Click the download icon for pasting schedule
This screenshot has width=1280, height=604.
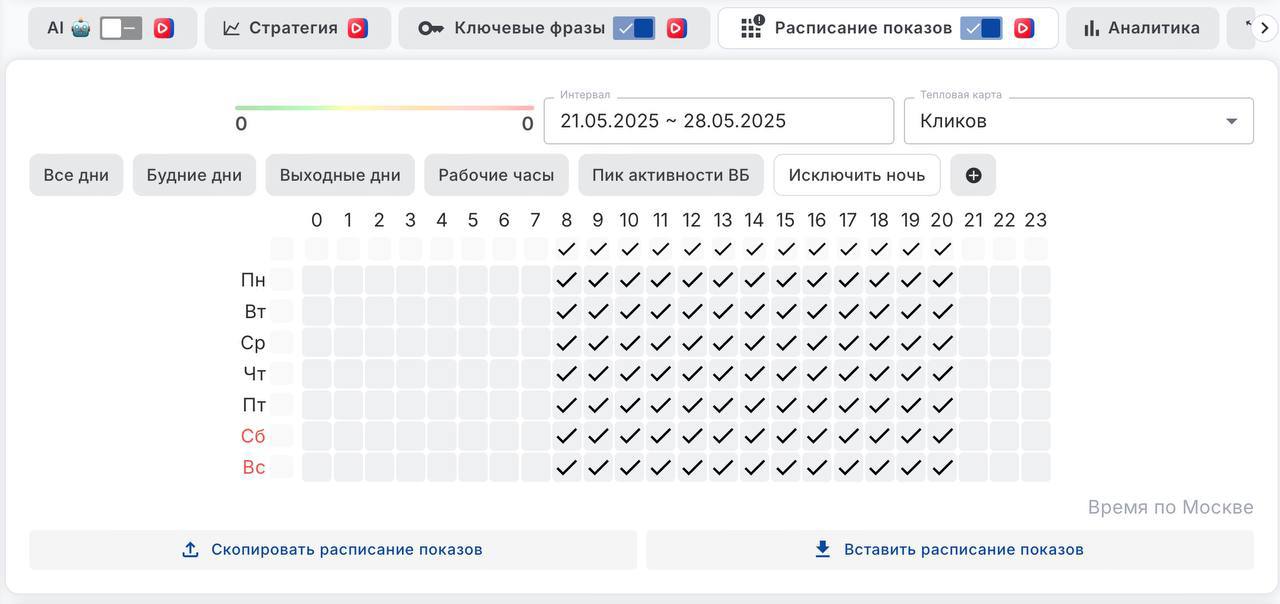pyautogui.click(x=823, y=549)
